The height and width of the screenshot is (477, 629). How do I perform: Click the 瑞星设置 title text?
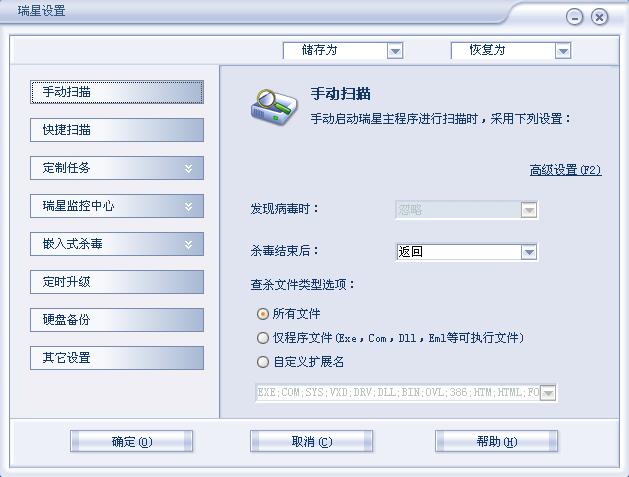tap(41, 11)
